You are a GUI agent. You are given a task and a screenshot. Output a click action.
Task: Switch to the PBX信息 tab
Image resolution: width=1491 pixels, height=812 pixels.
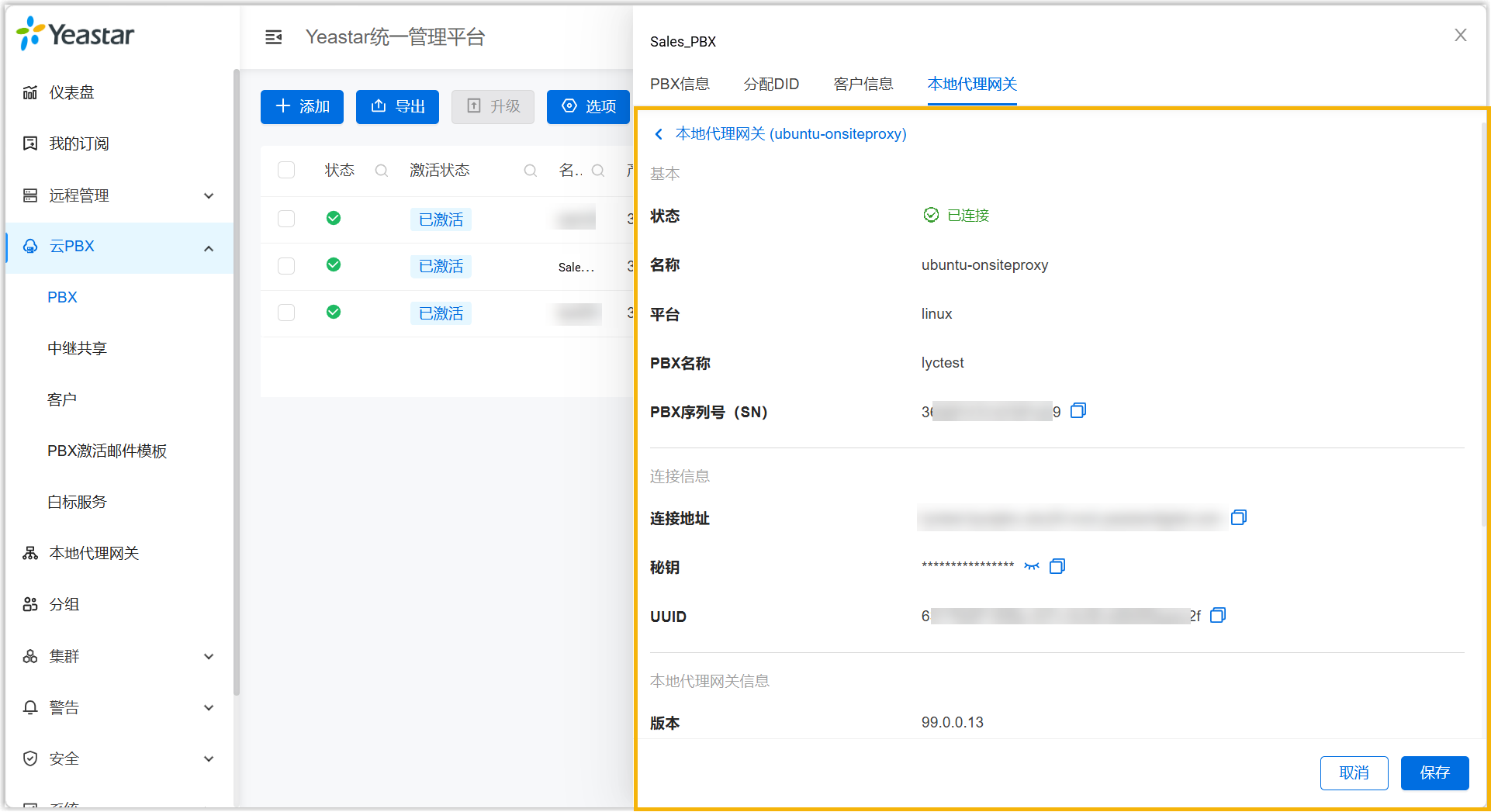click(x=680, y=84)
